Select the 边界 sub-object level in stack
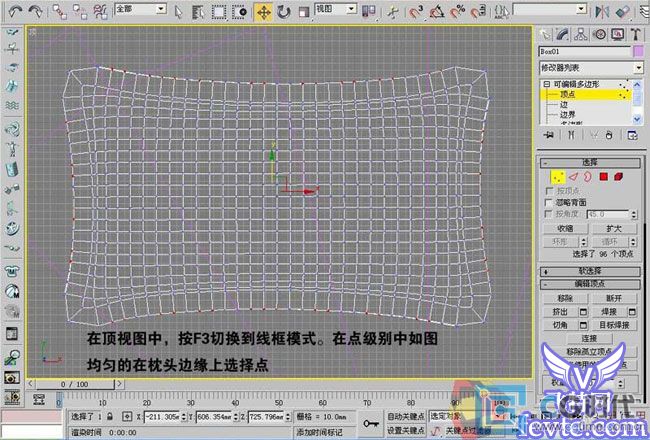This screenshot has width=650, height=440. point(568,114)
